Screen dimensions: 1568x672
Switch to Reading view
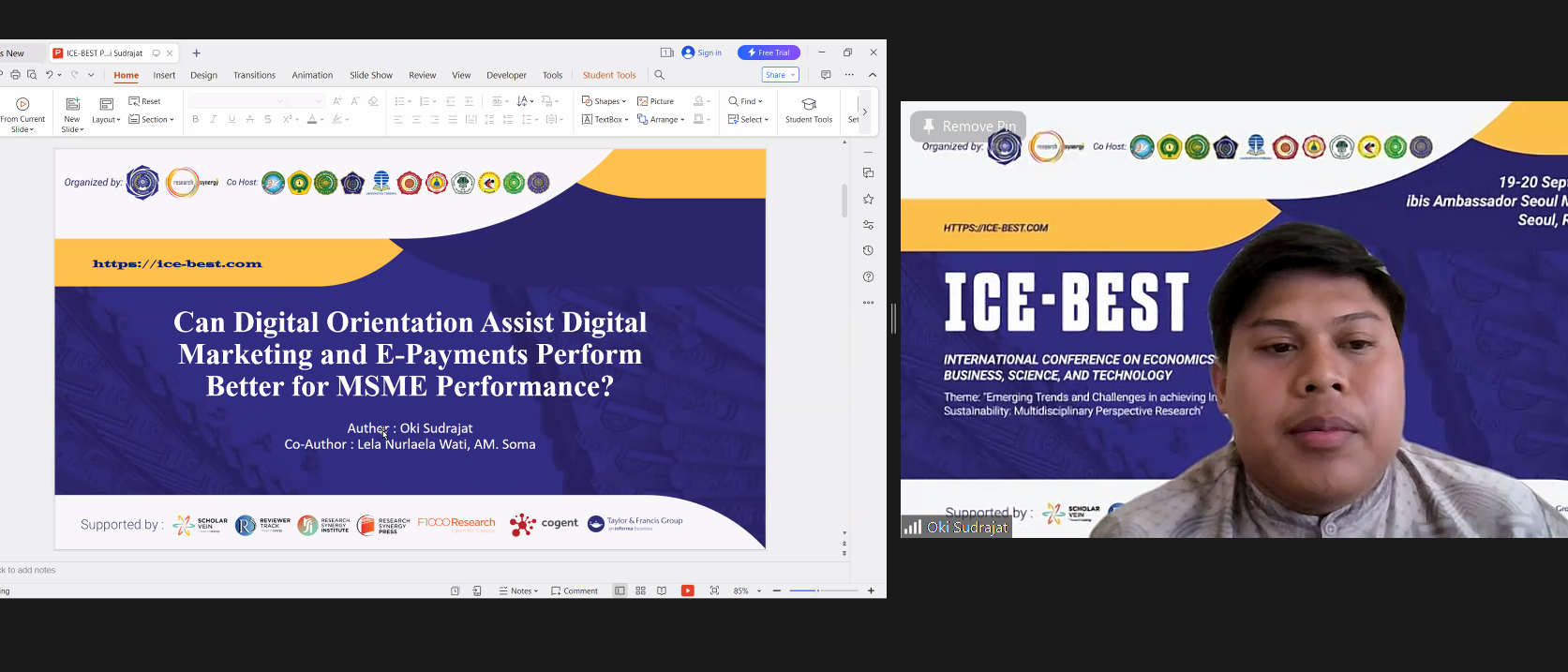[x=662, y=590]
